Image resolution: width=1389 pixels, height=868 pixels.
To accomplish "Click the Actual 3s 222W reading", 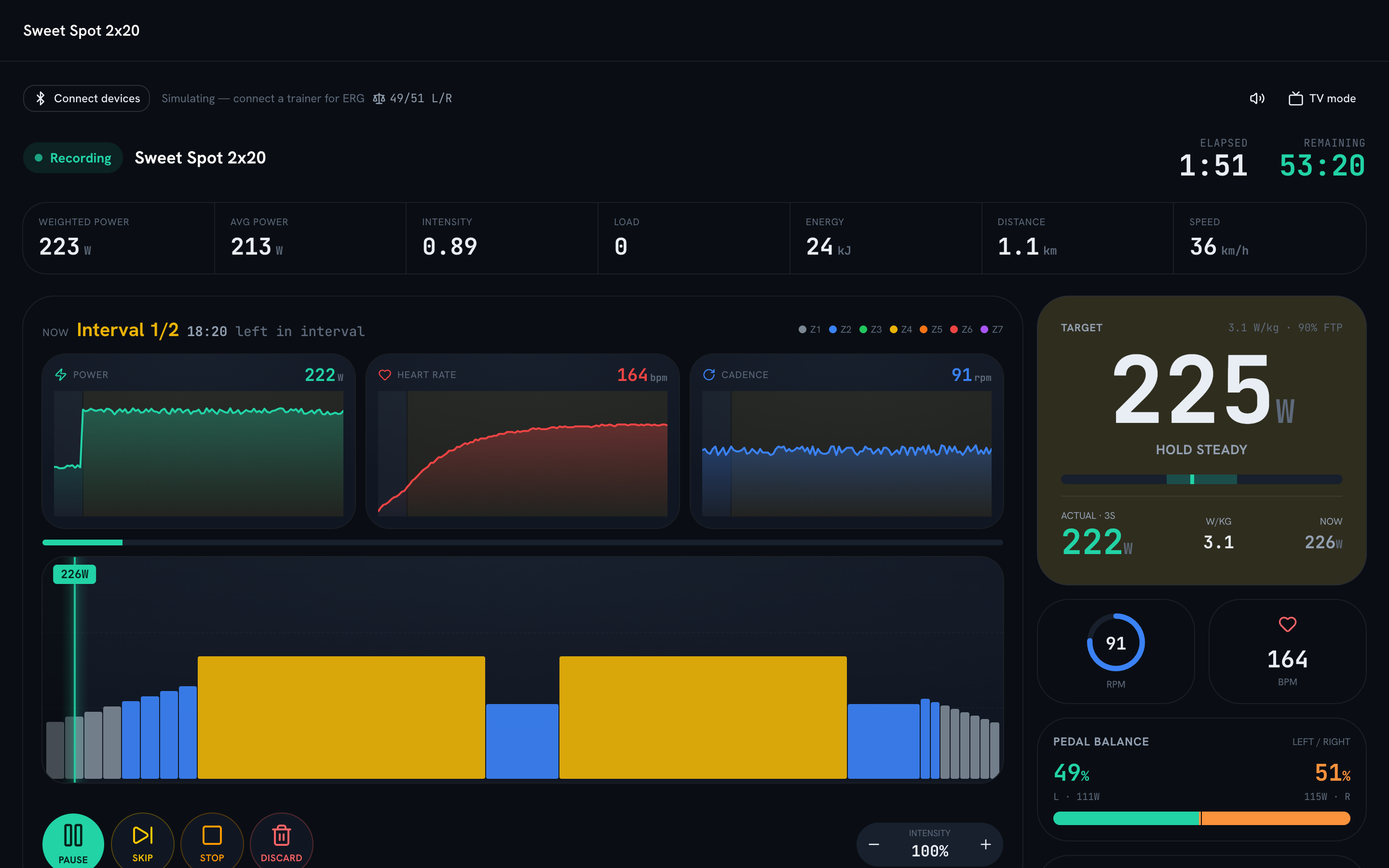I will point(1097,542).
